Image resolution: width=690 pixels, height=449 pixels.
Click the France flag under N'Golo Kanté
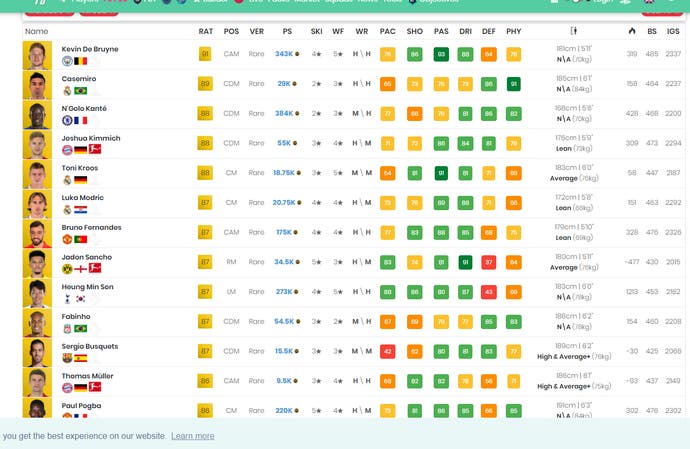coord(81,121)
